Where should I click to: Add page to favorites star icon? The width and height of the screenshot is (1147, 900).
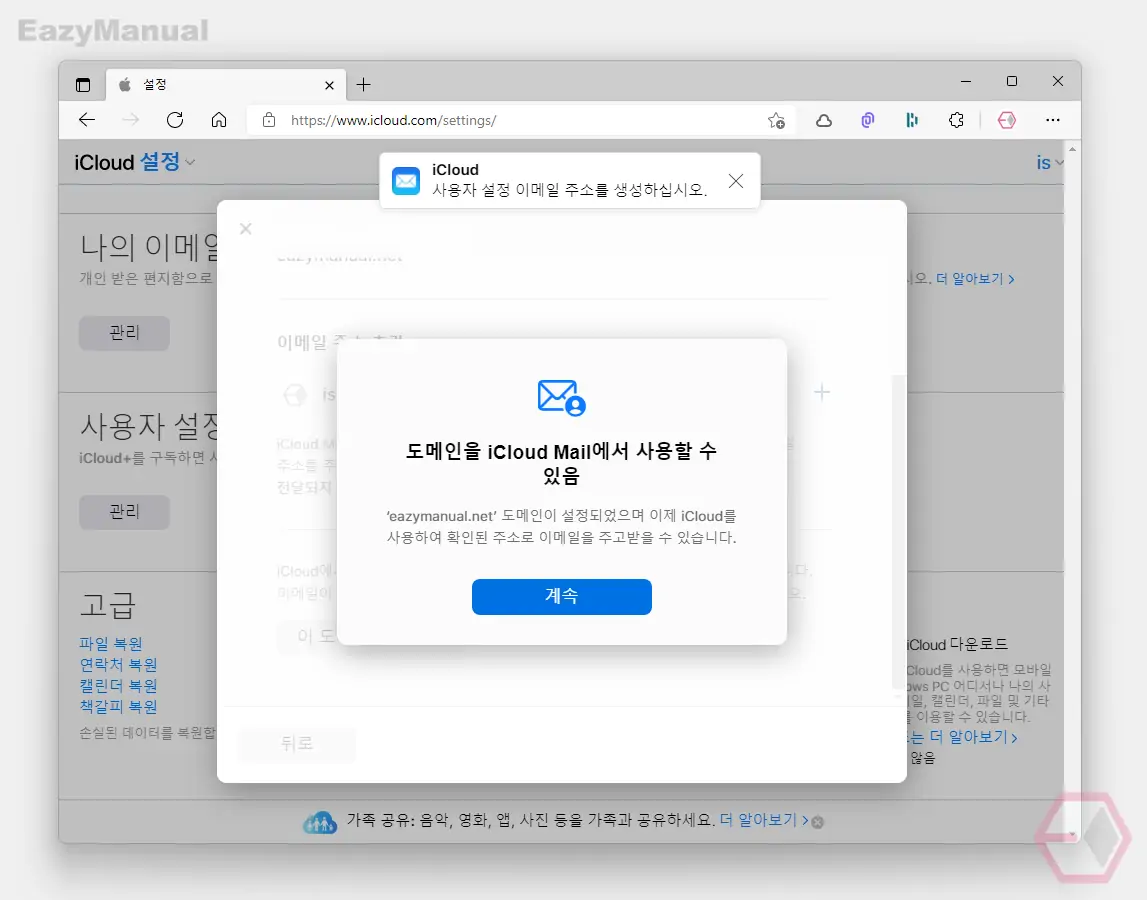pos(776,120)
